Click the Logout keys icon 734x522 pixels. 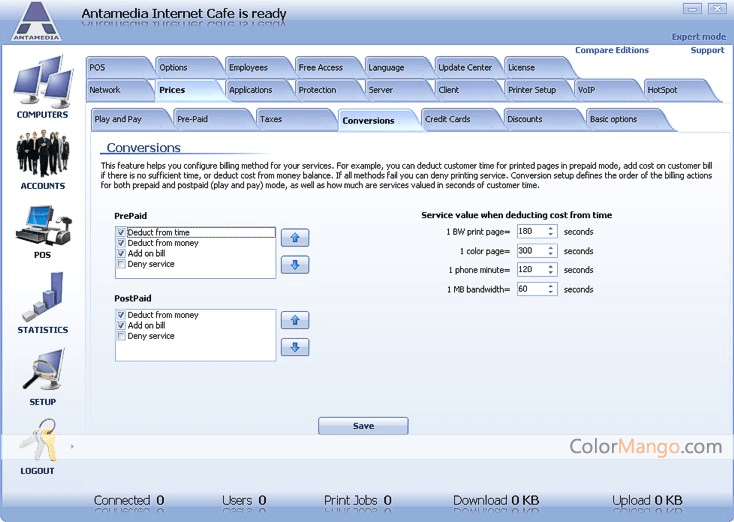[x=38, y=442]
